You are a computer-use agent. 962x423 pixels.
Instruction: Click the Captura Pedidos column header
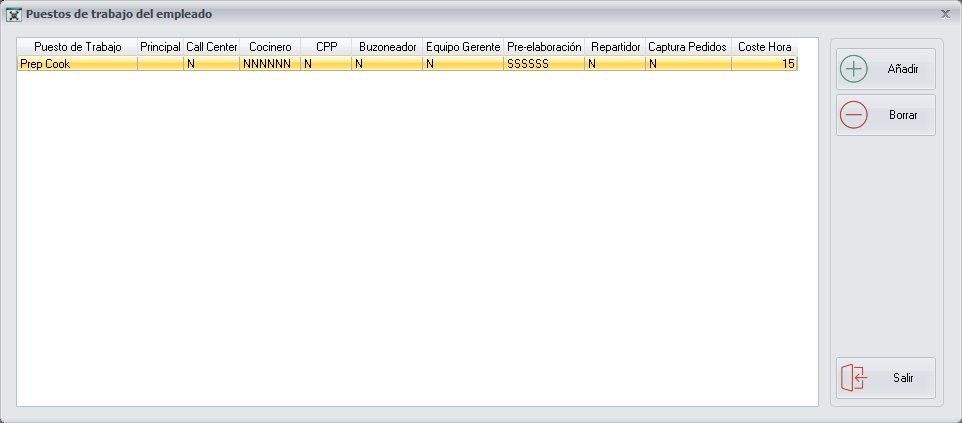(688, 47)
